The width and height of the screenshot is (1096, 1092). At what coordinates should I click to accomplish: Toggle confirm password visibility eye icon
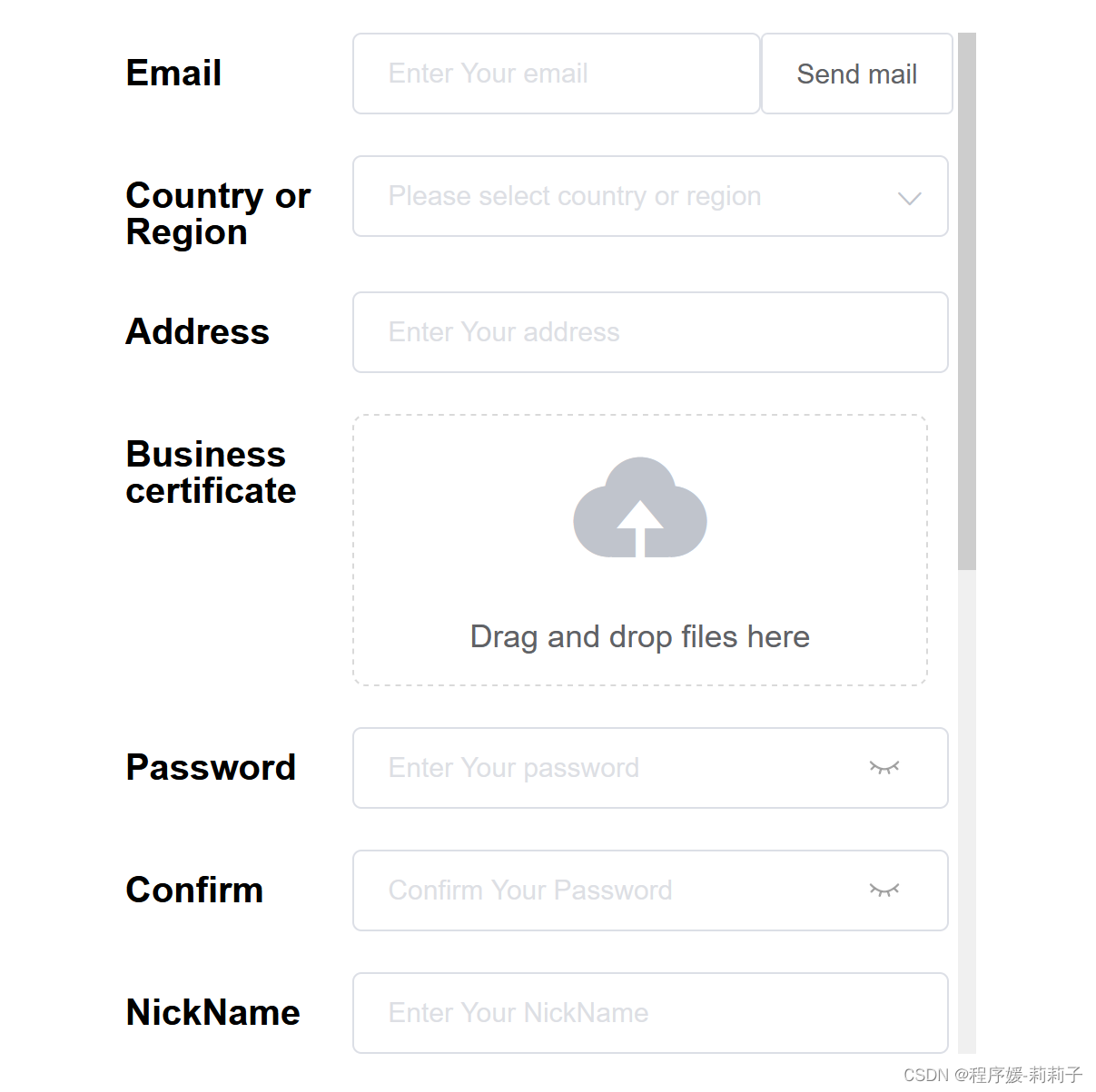pos(884,890)
